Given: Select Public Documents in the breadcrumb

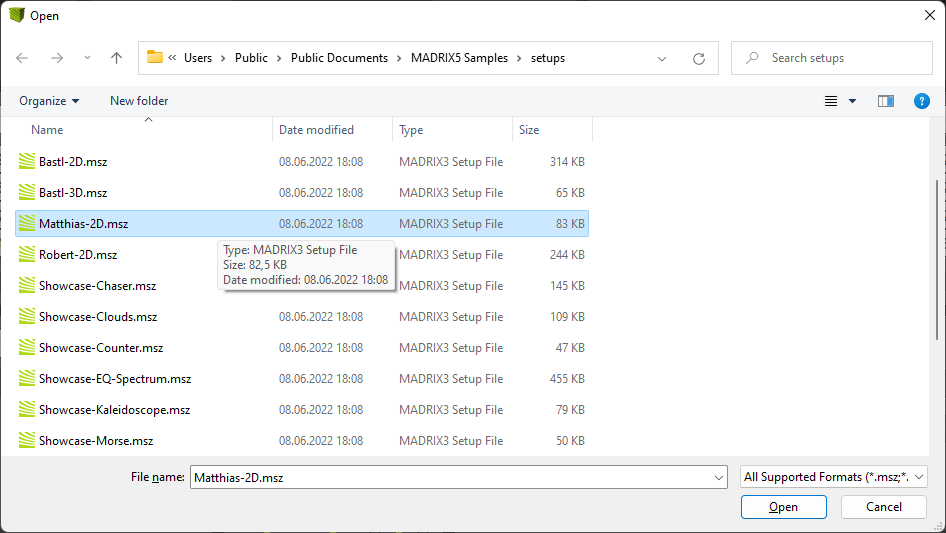Looking at the screenshot, I should (339, 58).
